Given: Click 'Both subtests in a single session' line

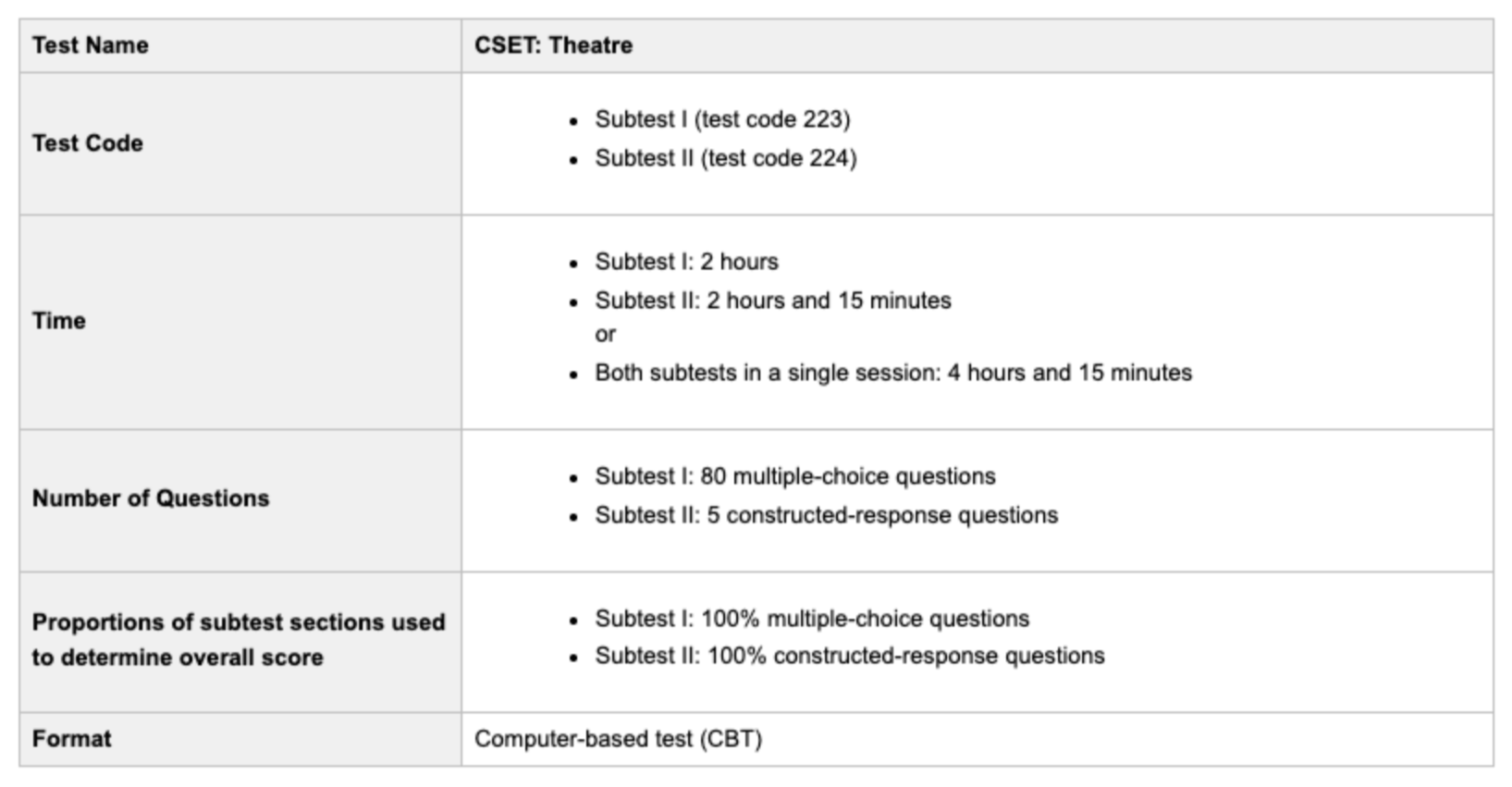Looking at the screenshot, I should click(893, 373).
